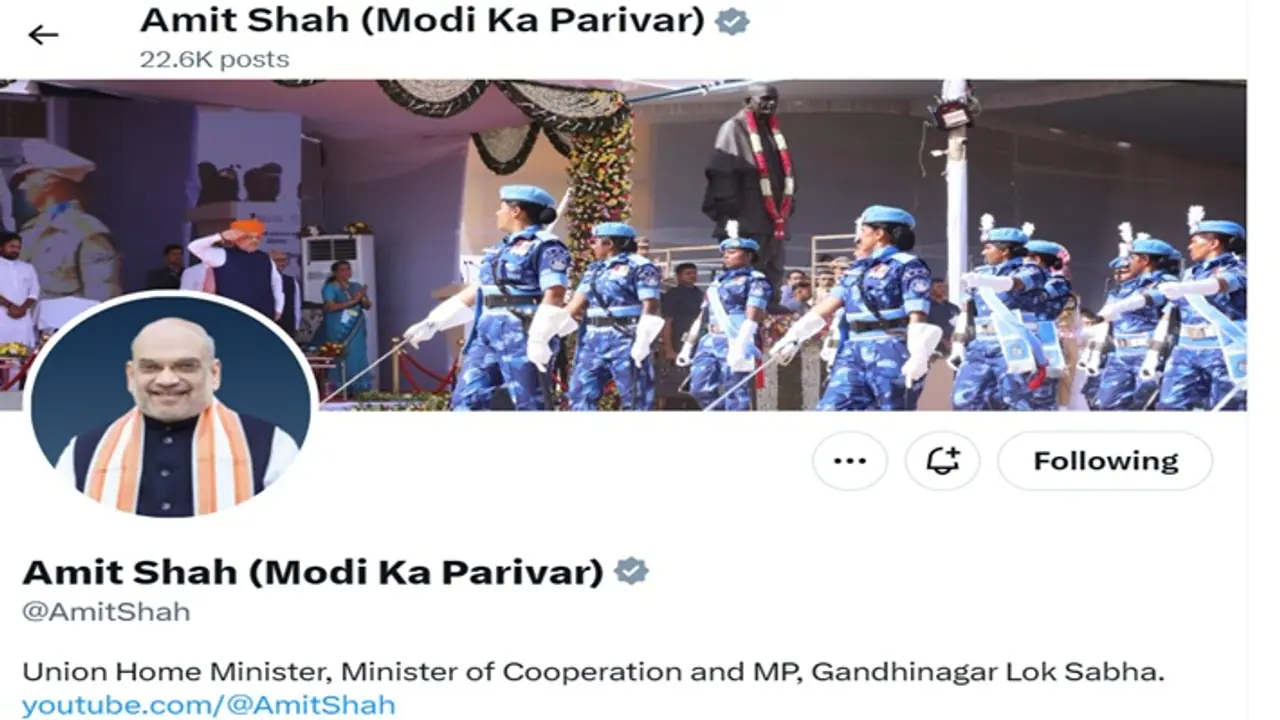Click the Amit Shah (Modi Ka Parivar) header title
Screen dimensions: 1280x720
pos(422,20)
